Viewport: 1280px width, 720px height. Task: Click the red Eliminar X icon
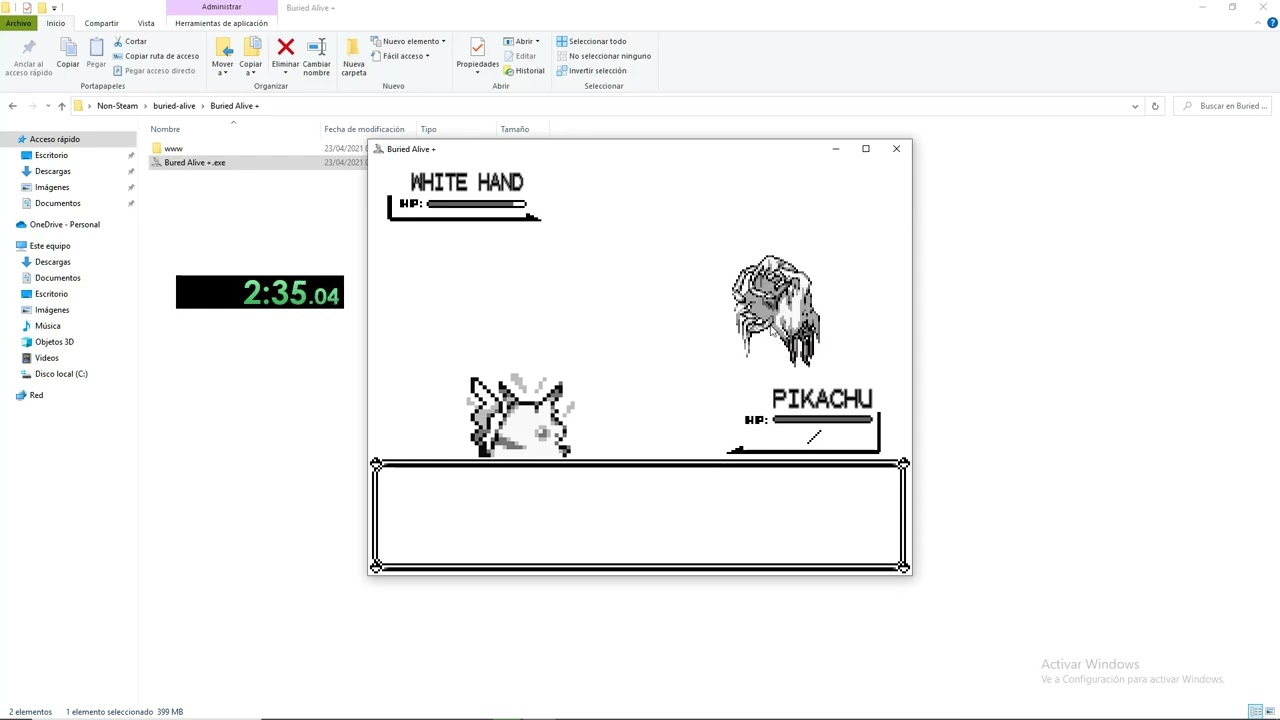click(x=286, y=47)
